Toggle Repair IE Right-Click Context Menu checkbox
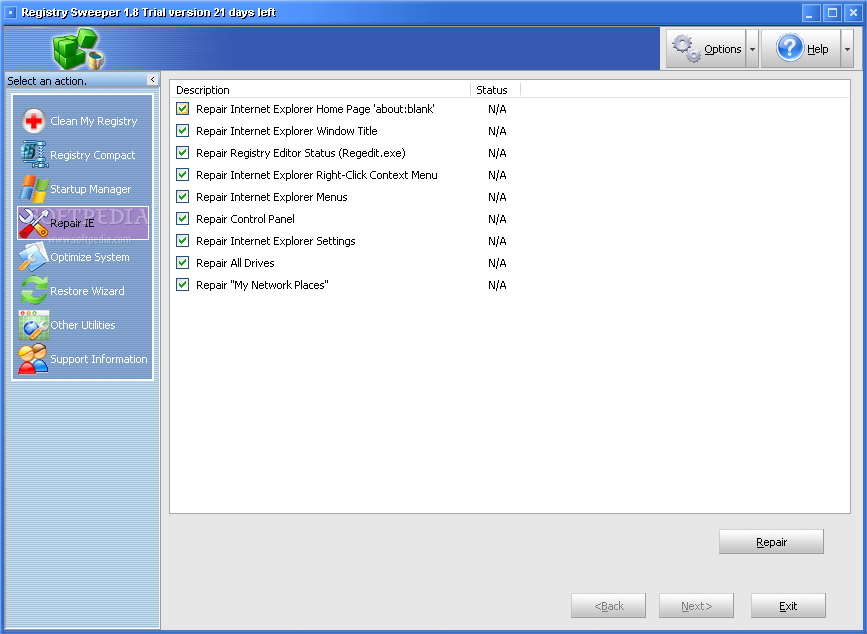 pos(182,175)
